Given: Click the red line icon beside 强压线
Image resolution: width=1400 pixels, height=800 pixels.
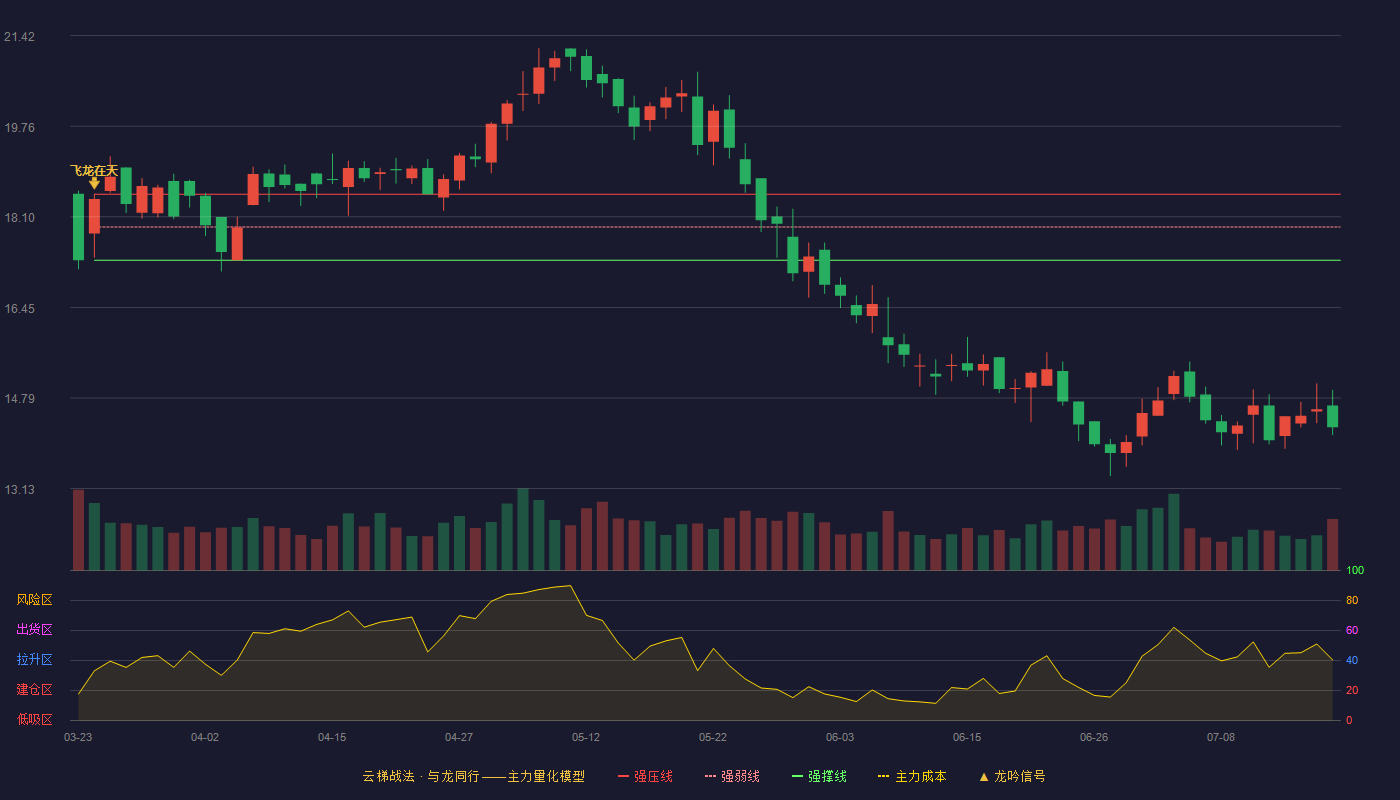Looking at the screenshot, I should (623, 776).
